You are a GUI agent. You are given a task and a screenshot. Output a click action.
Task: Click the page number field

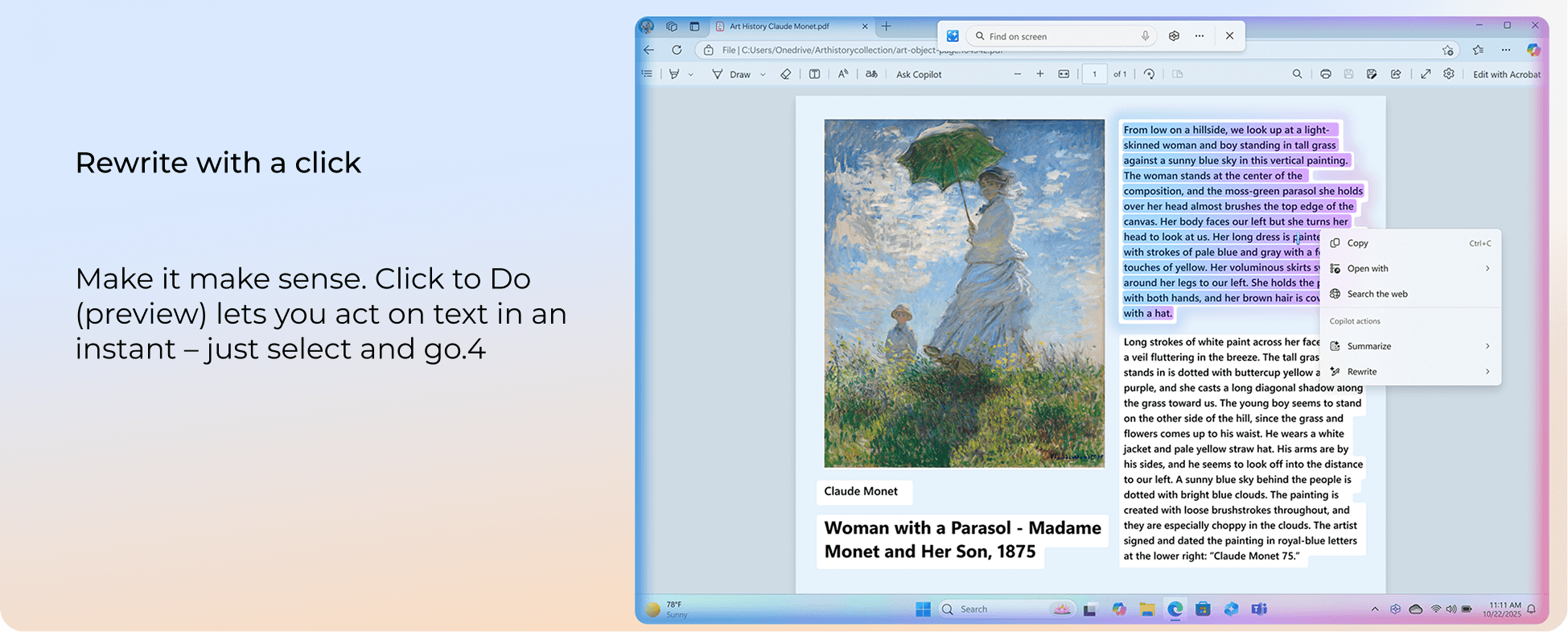[x=1094, y=74]
